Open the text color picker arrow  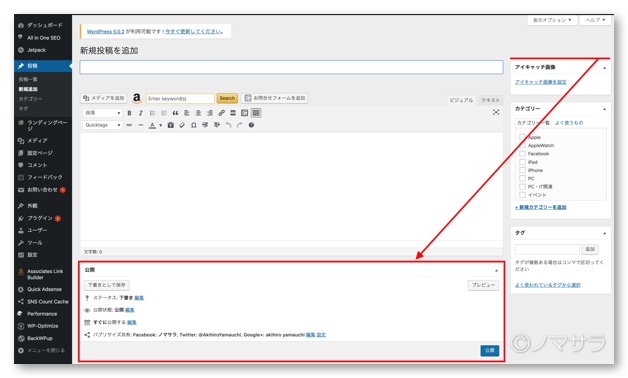click(x=161, y=125)
